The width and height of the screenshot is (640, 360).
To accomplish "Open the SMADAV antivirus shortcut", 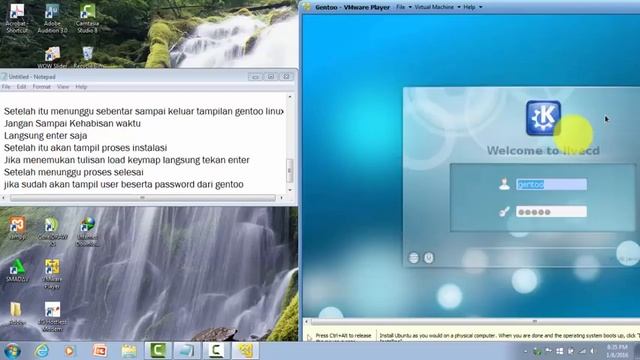I will 17,271.
